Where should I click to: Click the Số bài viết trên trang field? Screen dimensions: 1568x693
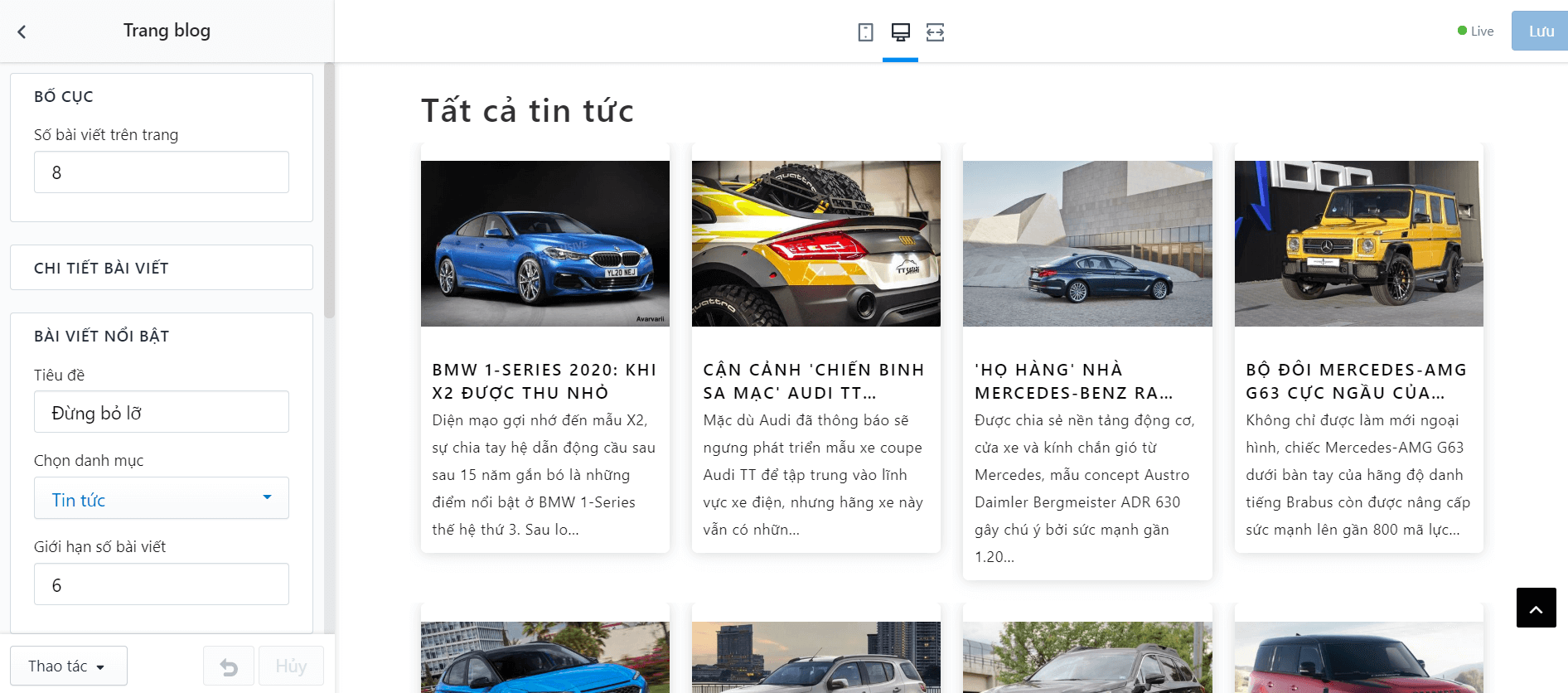(162, 172)
